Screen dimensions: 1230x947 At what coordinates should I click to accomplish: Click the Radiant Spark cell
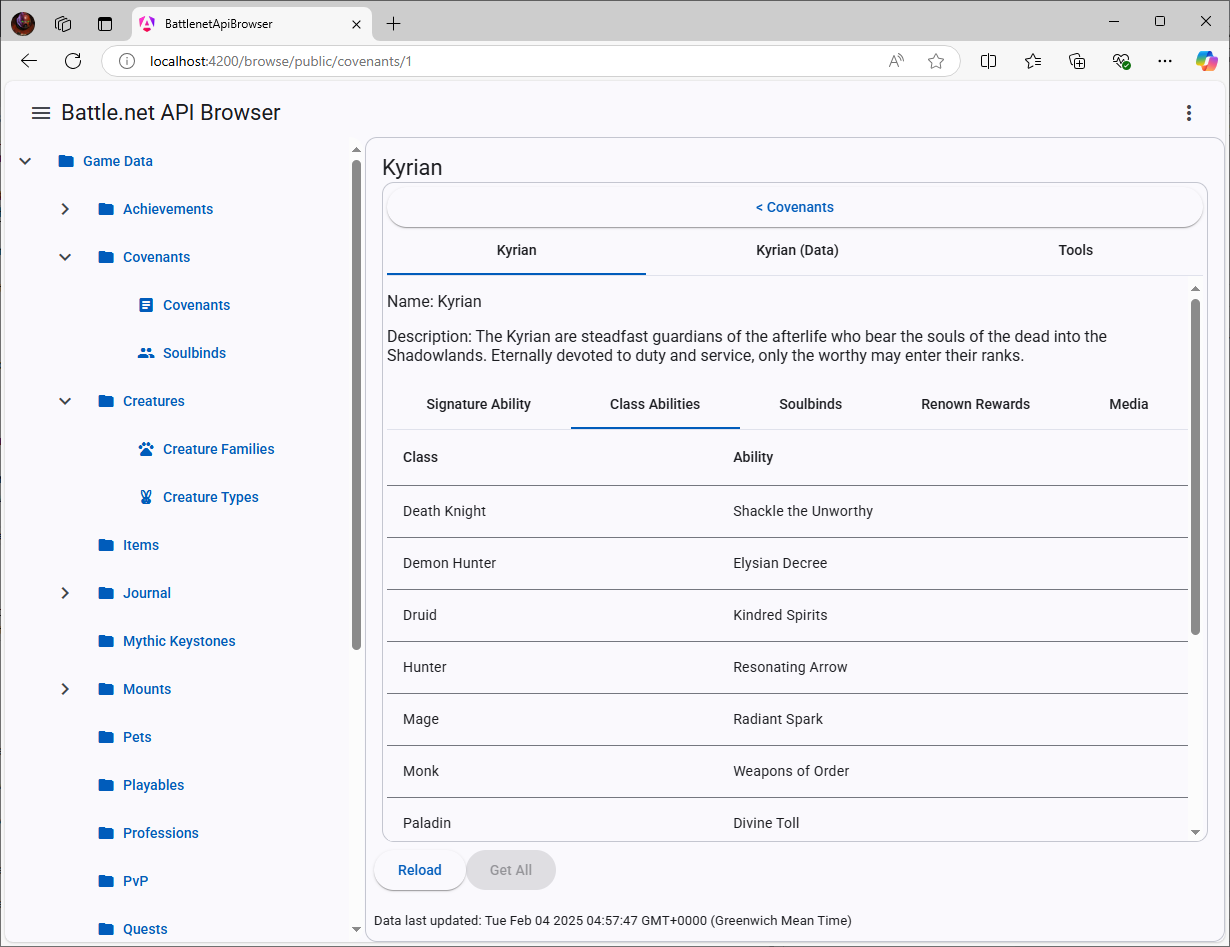point(778,719)
